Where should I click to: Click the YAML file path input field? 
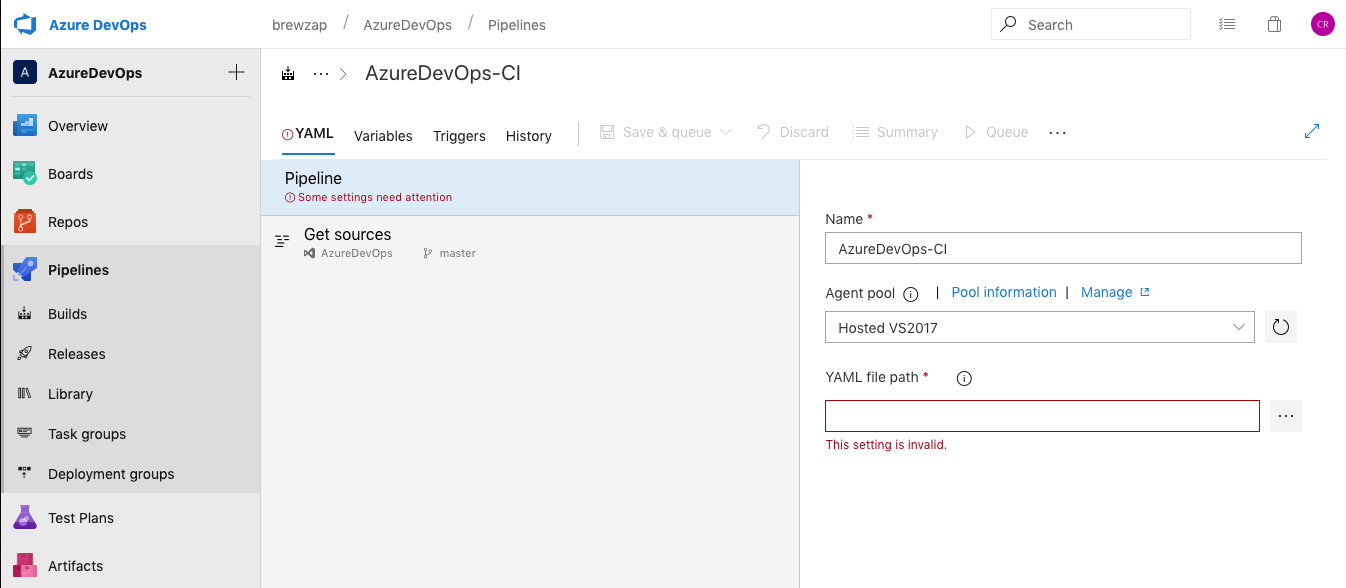1041,416
